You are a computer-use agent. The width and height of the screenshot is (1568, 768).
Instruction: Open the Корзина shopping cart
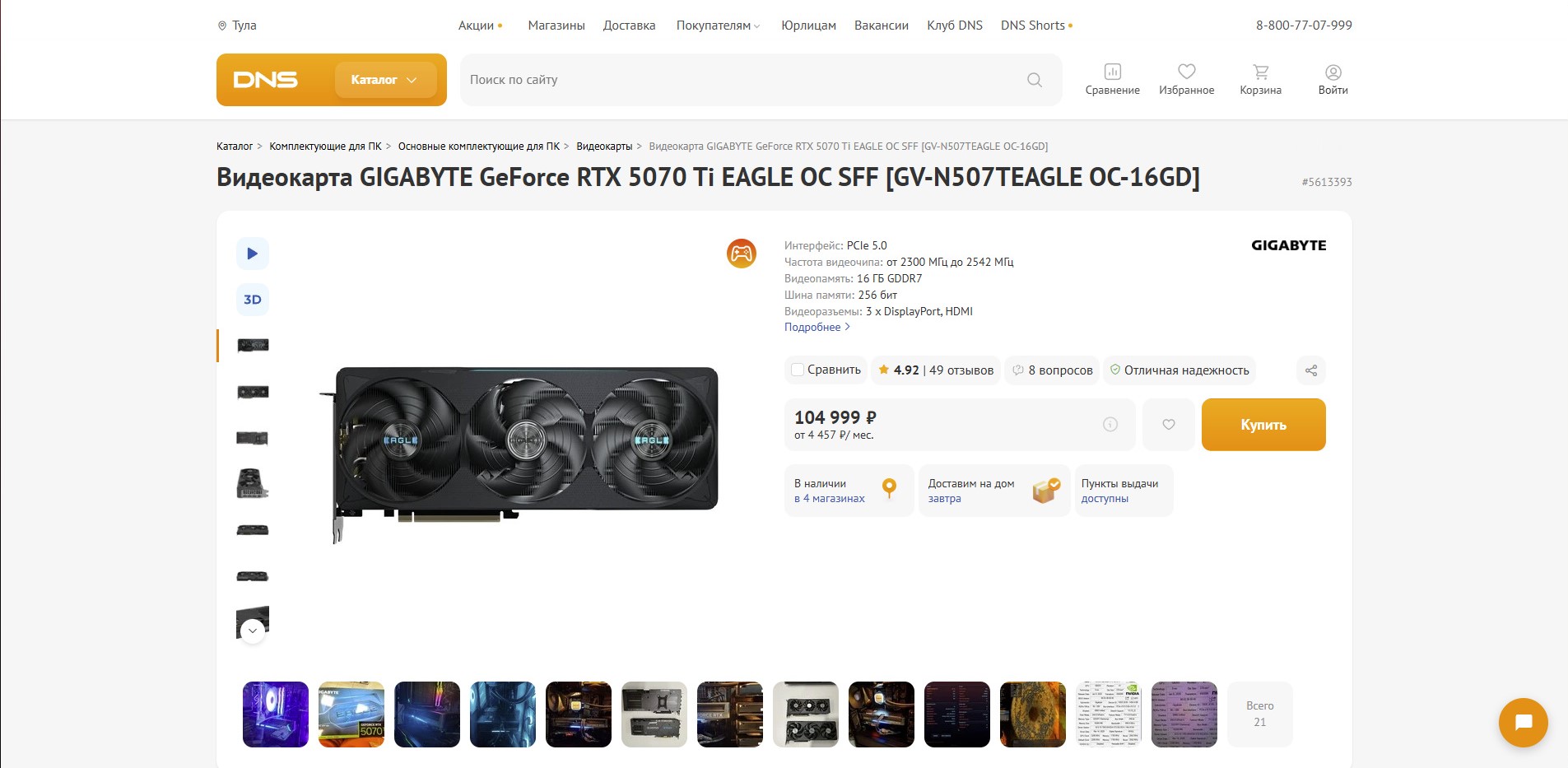1260,80
